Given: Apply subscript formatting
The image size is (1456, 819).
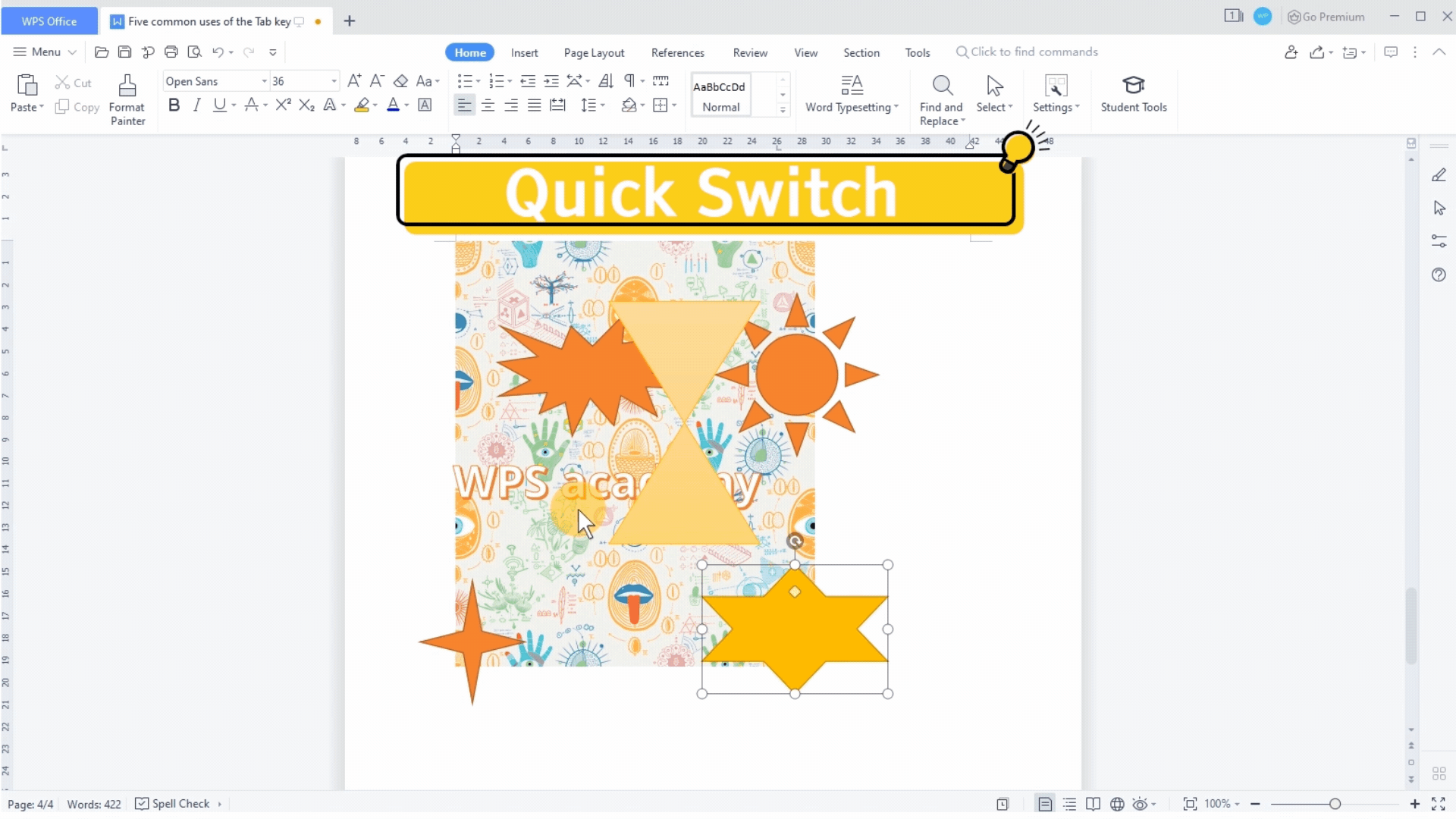Looking at the screenshot, I should pyautogui.click(x=306, y=105).
